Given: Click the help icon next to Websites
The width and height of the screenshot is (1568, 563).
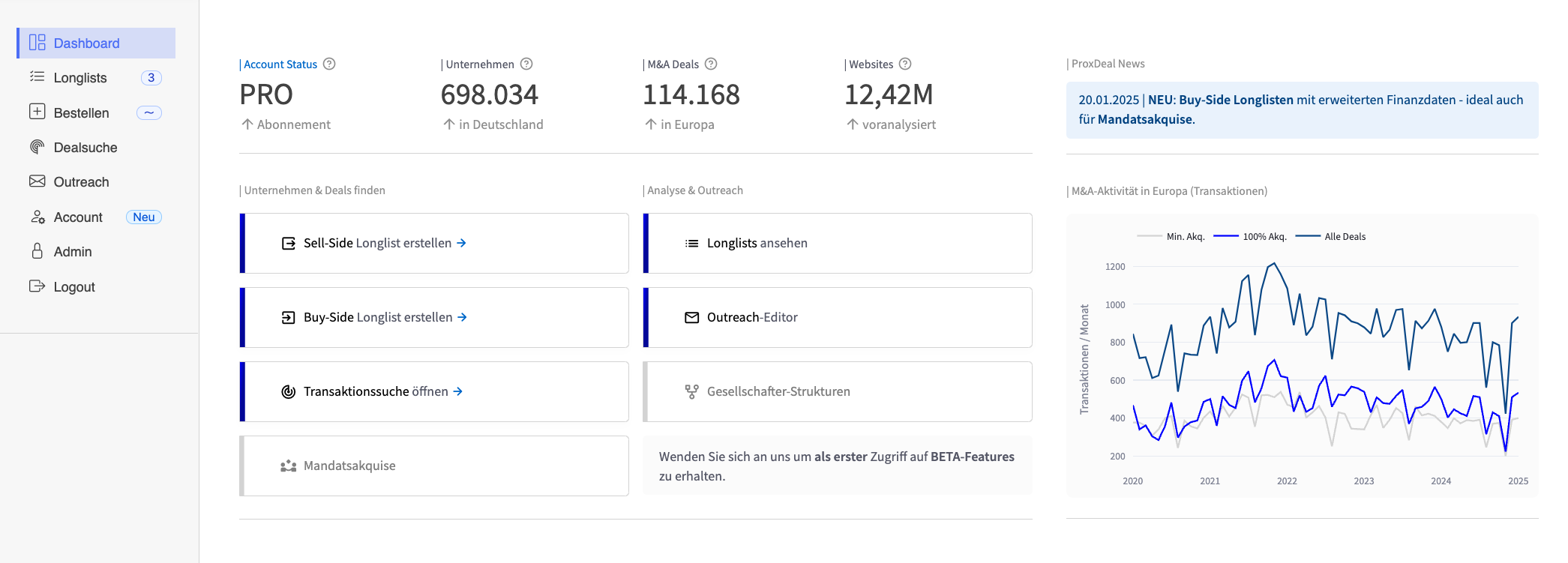Looking at the screenshot, I should point(905,64).
